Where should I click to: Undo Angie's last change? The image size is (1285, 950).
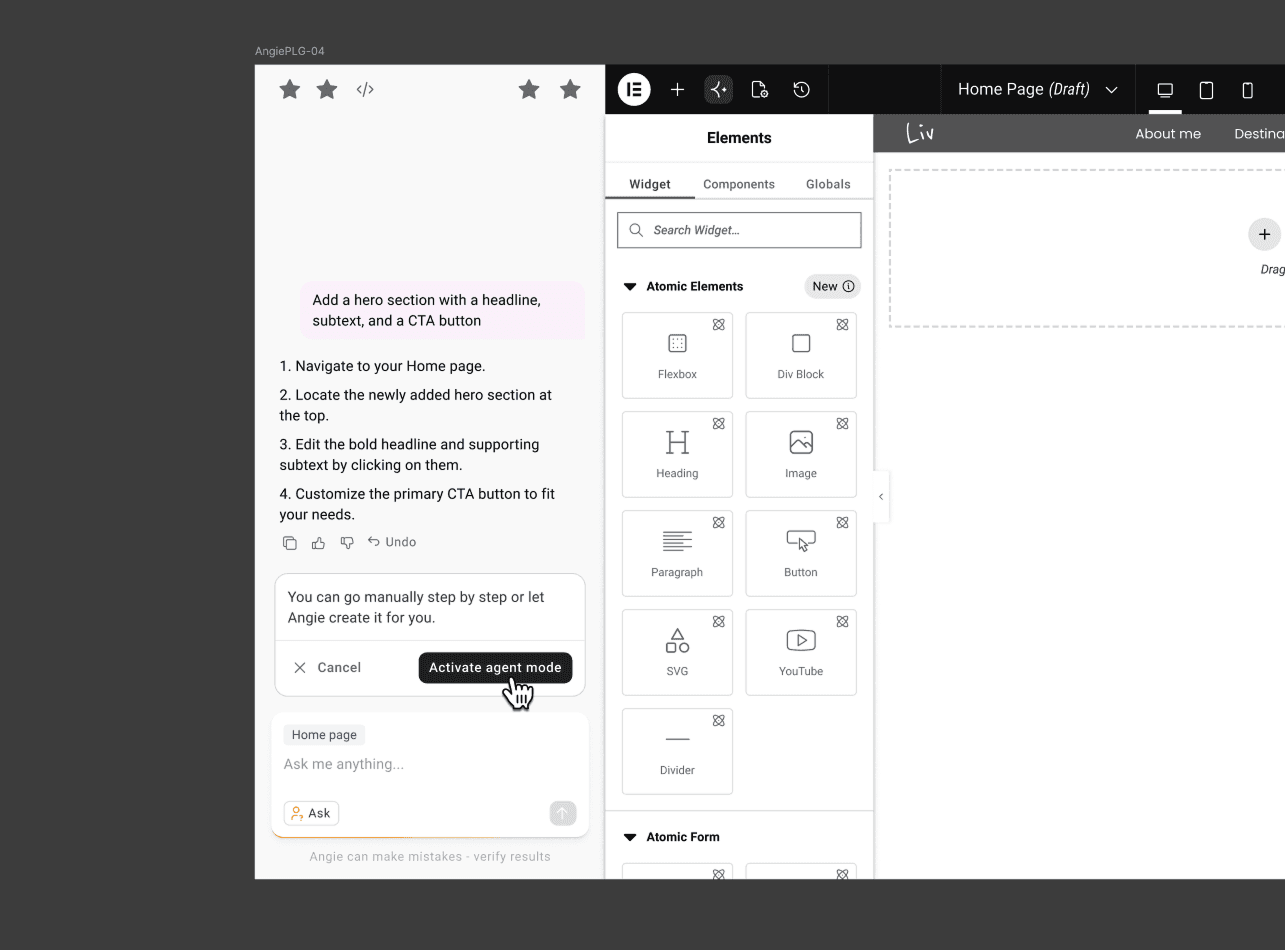click(392, 542)
